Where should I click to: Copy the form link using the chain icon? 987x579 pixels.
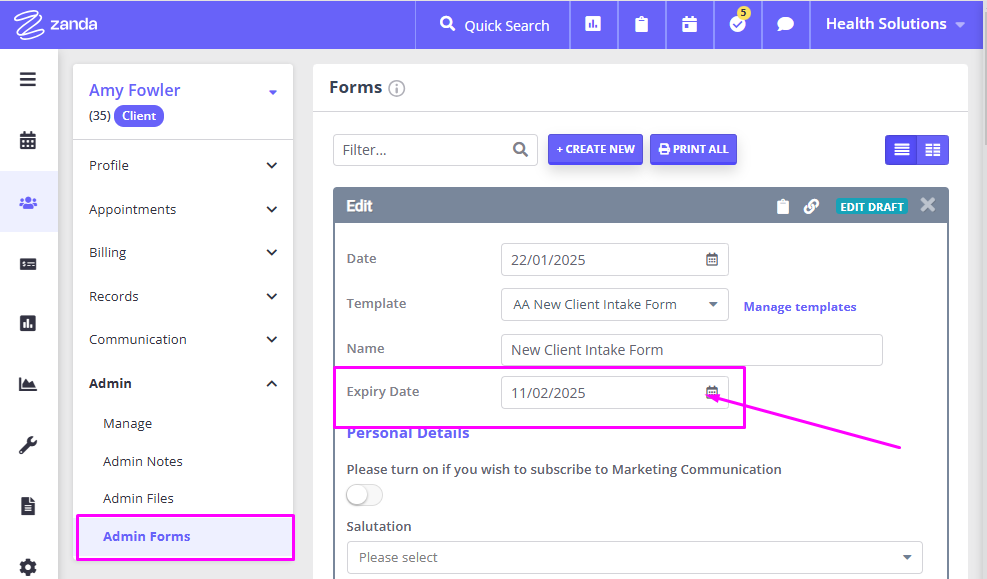811,205
